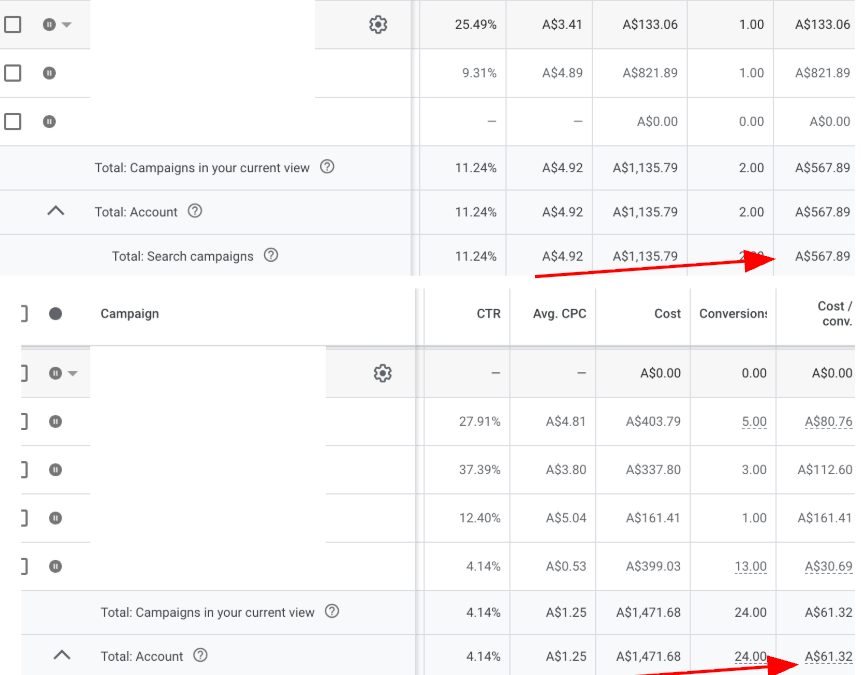Click help icon next to lower Total: Account
The height and width of the screenshot is (675, 861).
tap(200, 656)
